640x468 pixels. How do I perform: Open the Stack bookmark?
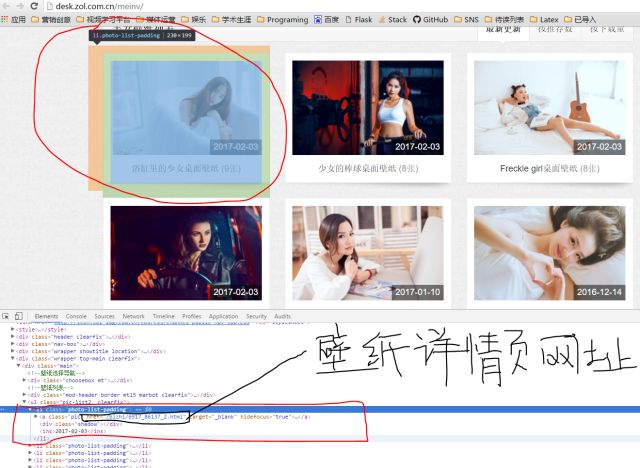pos(393,20)
